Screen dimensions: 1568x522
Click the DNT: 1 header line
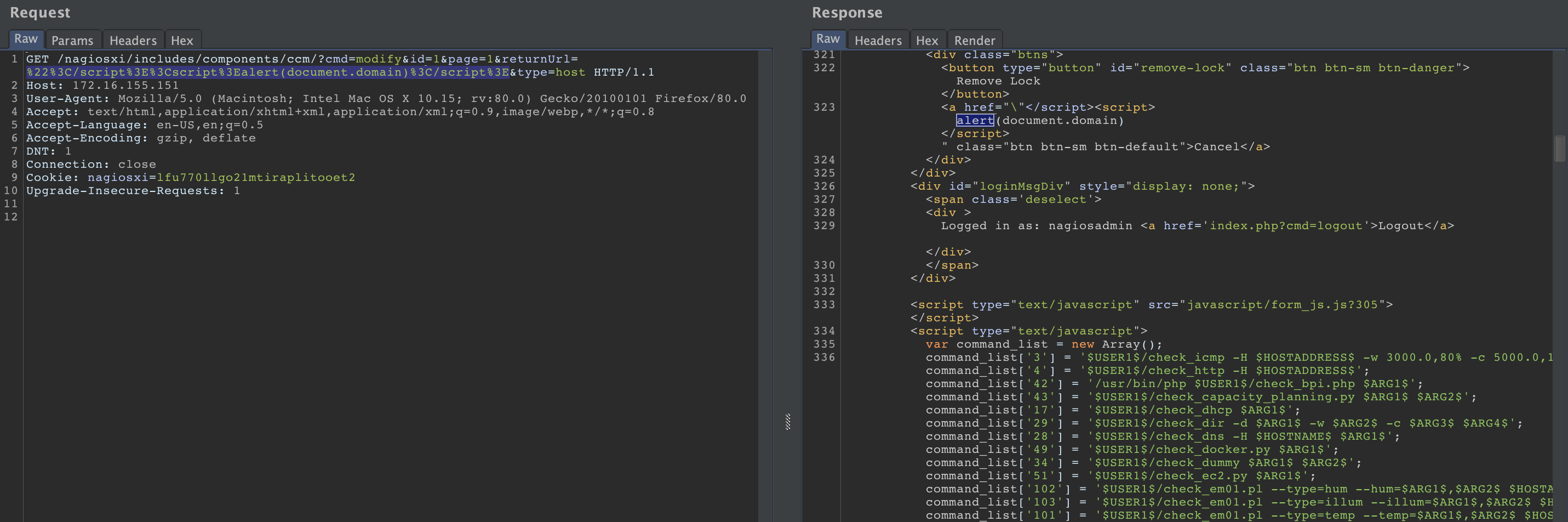pyautogui.click(x=49, y=151)
